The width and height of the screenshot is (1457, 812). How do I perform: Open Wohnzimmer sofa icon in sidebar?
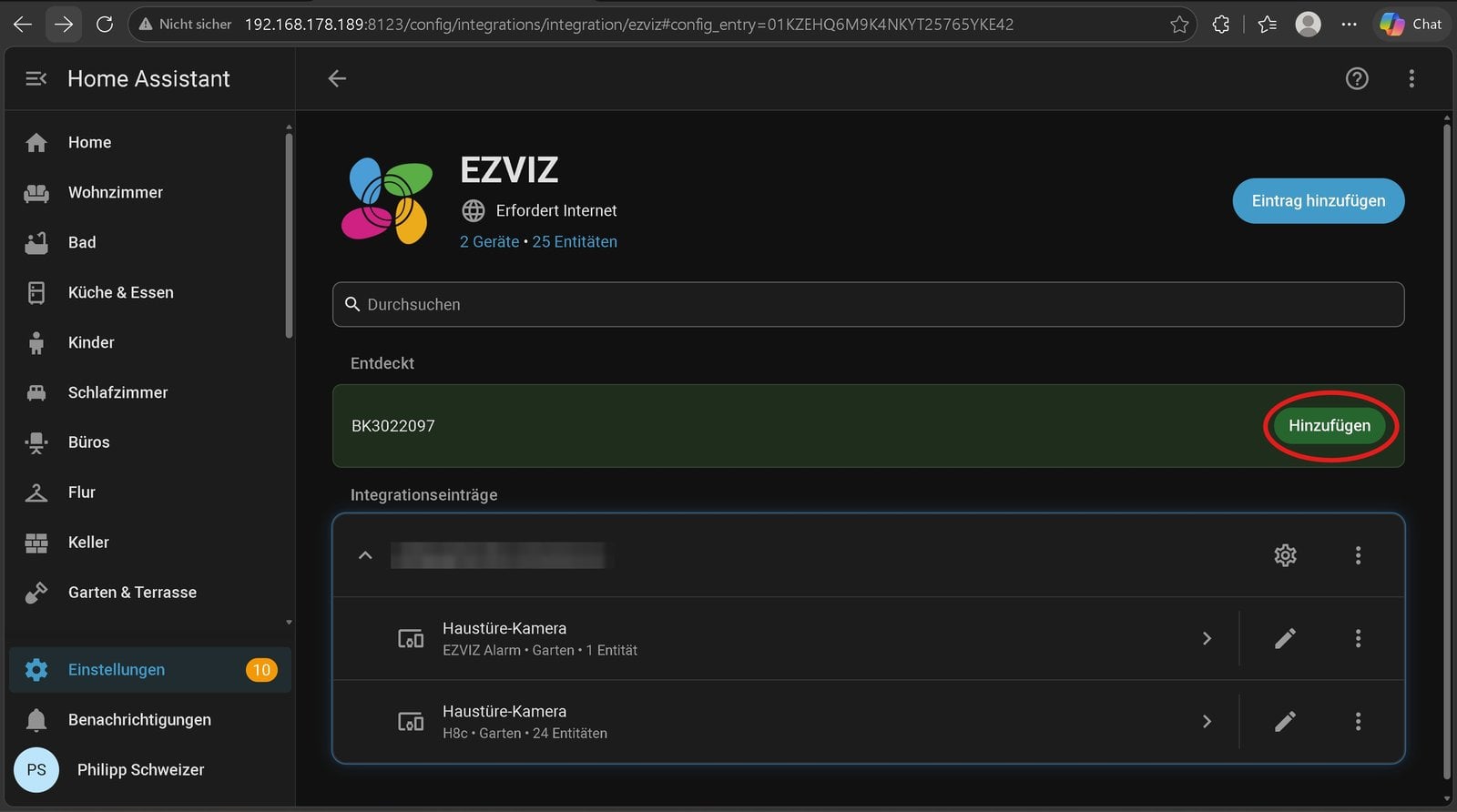36,193
